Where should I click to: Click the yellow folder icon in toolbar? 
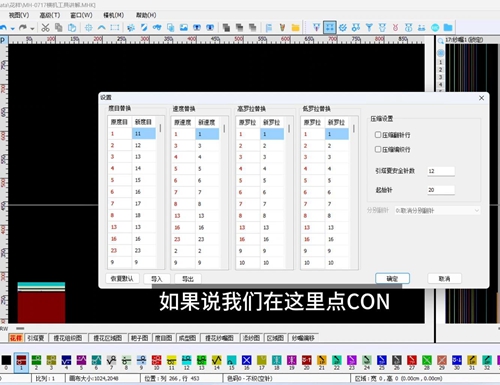tap(295, 27)
